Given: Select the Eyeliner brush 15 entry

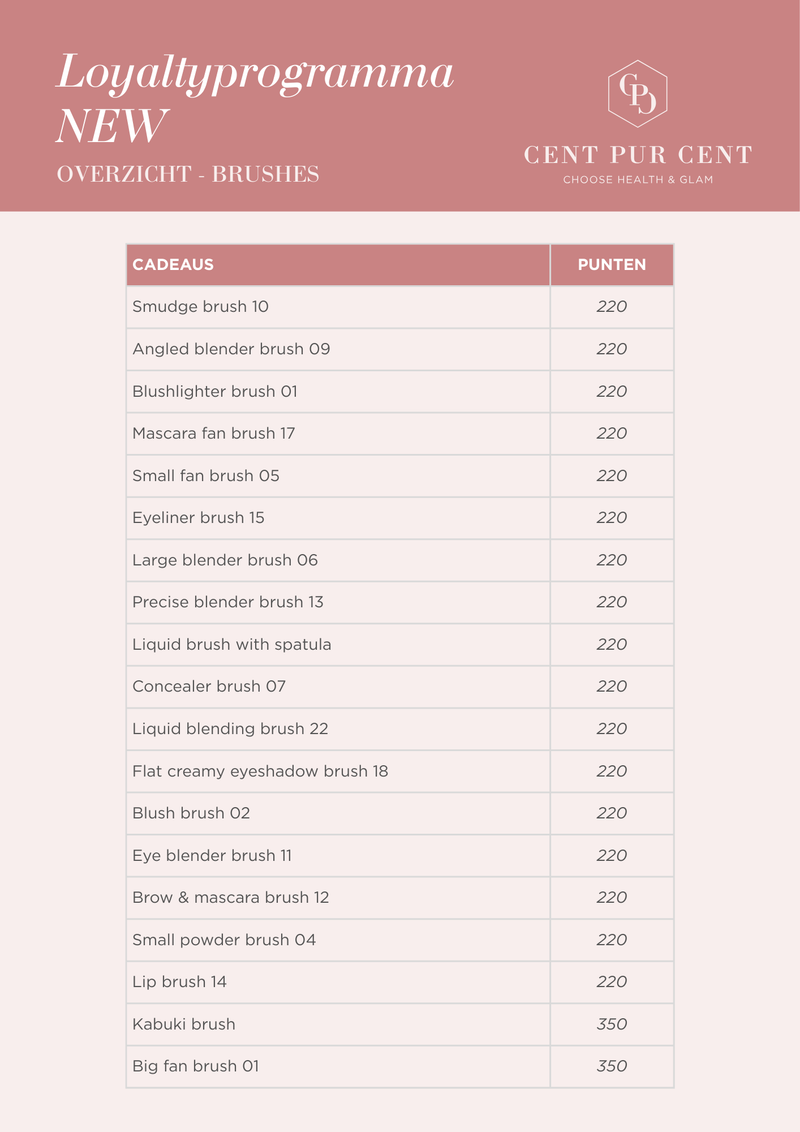Looking at the screenshot, I should tap(198, 518).
